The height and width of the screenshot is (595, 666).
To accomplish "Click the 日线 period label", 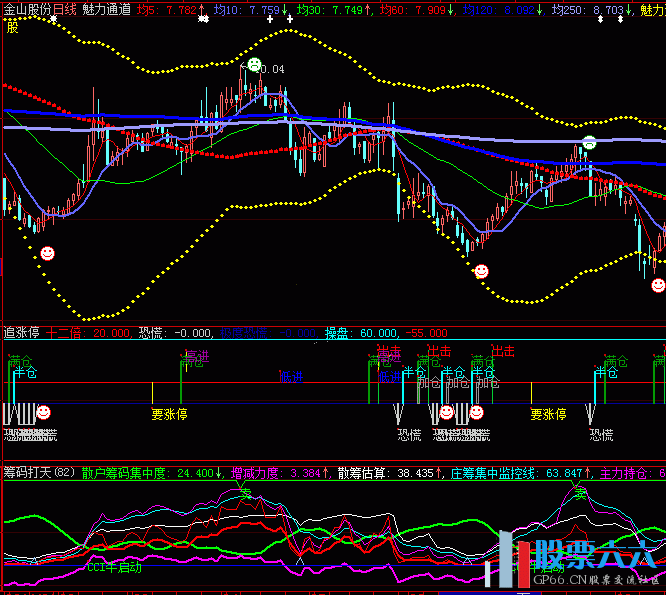I will 66,8.
